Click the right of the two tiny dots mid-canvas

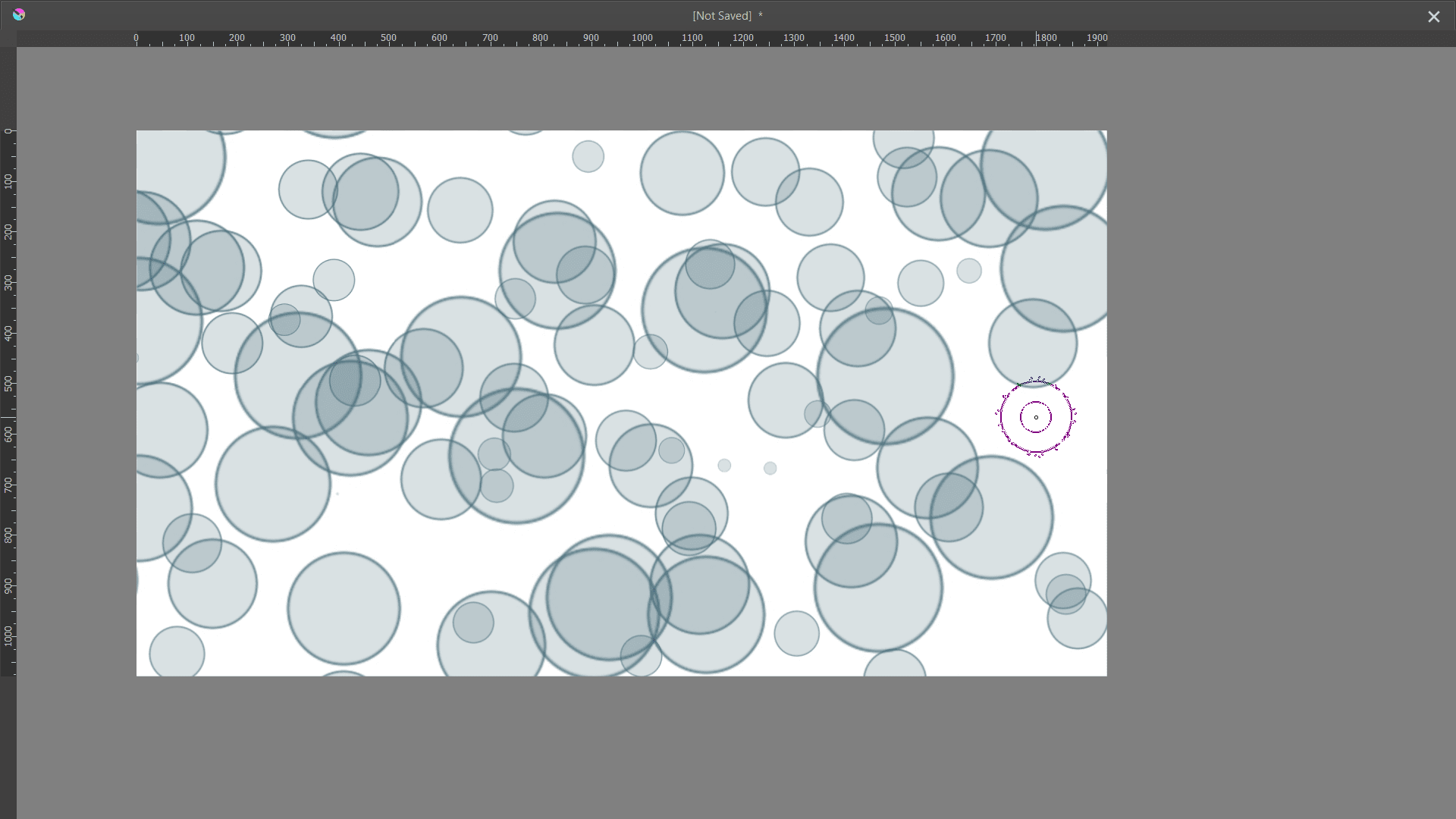(x=770, y=468)
